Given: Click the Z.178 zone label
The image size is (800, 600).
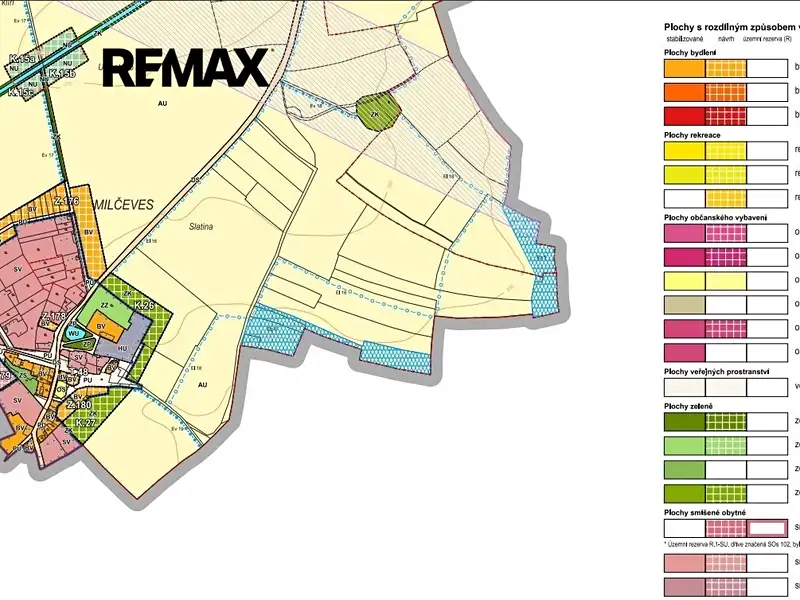Looking at the screenshot, I should pyautogui.click(x=54, y=316).
